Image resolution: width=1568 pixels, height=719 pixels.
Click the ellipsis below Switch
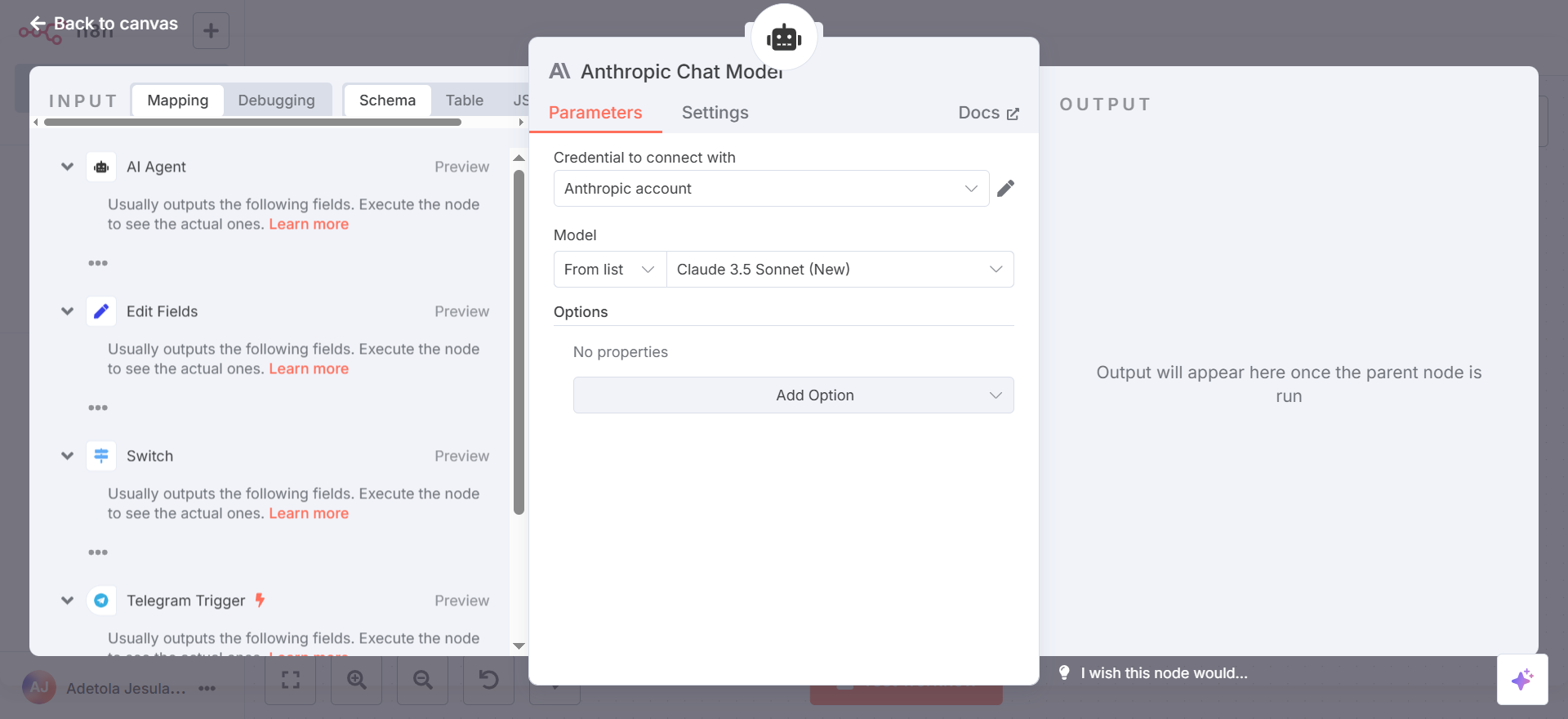tap(98, 552)
